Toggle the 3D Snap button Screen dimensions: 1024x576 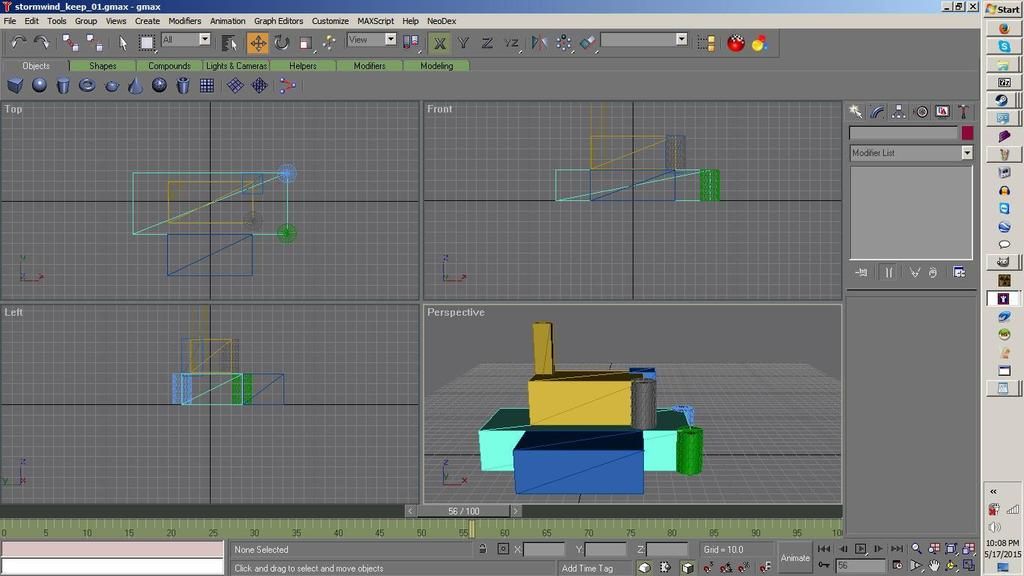coord(707,568)
